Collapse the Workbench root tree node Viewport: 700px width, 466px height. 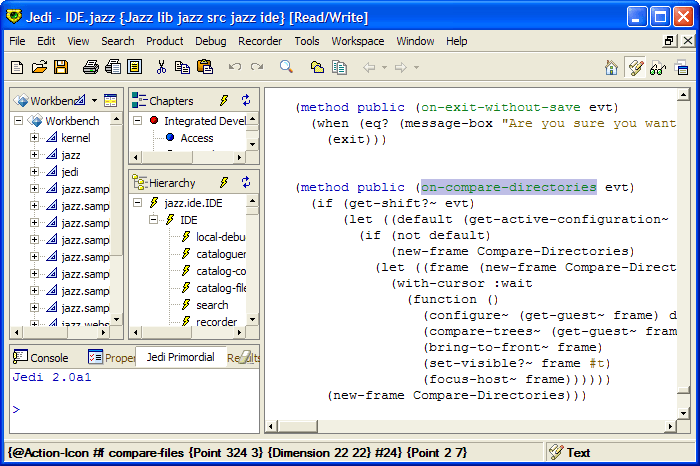coord(18,121)
